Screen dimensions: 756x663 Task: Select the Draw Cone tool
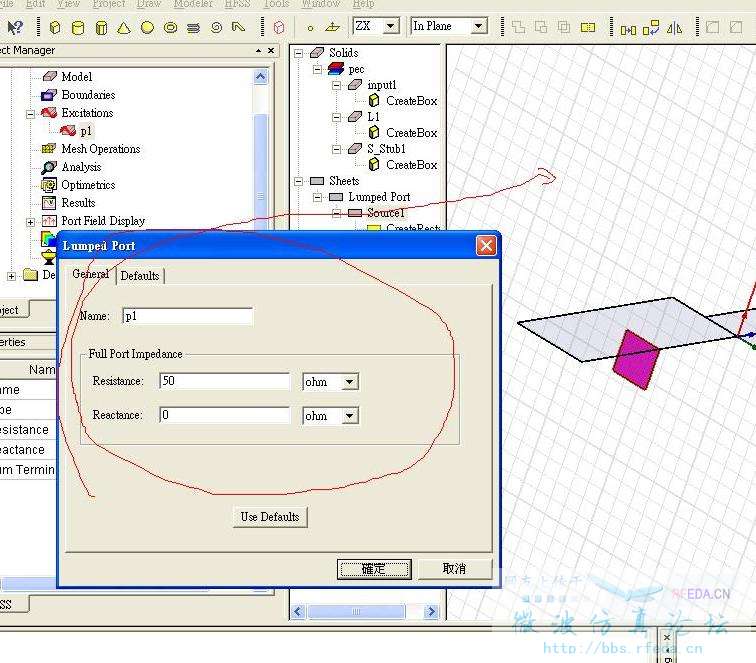coord(124,27)
